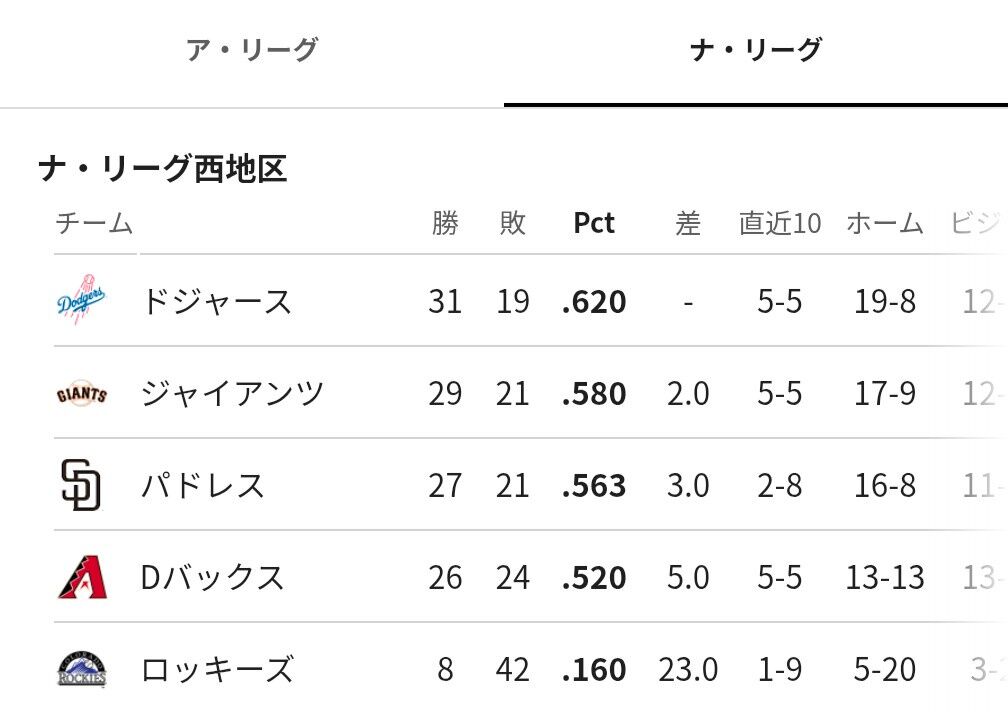Click the Giants team logo
This screenshot has height=721, width=1008.
(x=82, y=393)
